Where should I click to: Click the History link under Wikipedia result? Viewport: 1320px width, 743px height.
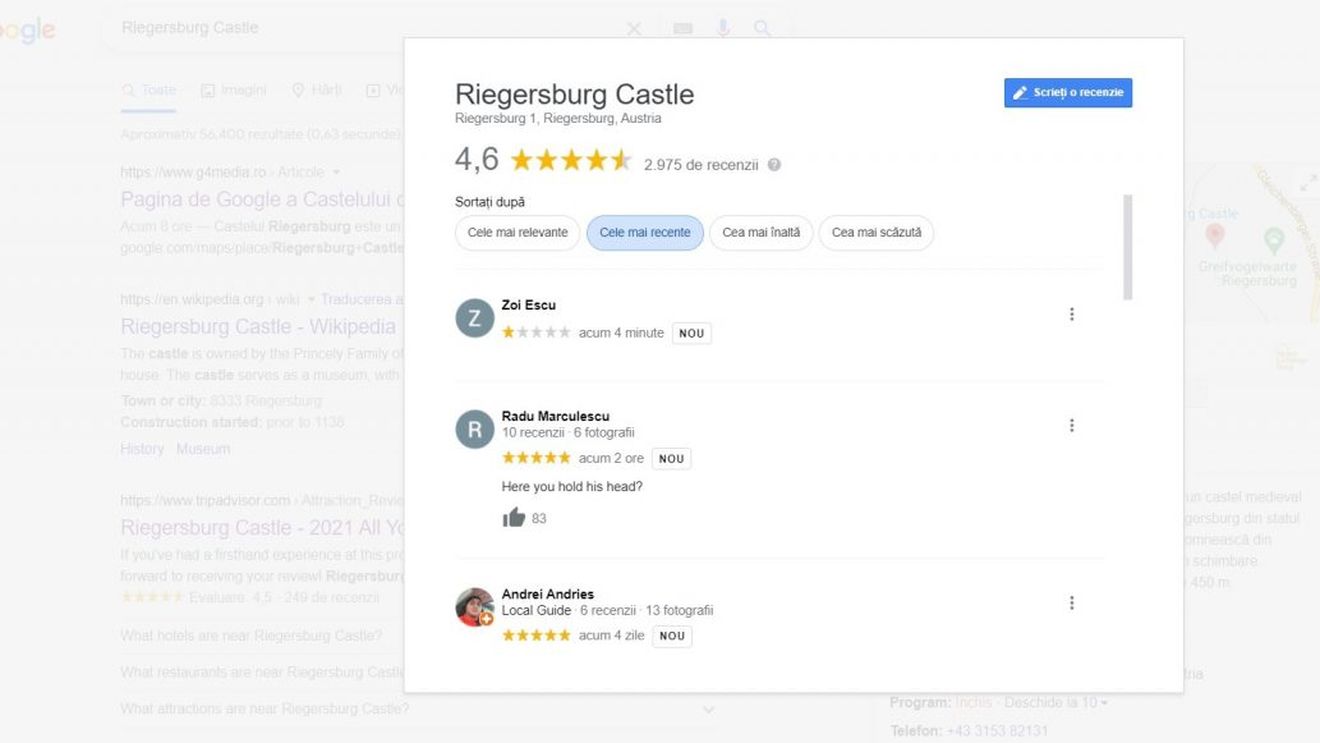pos(142,449)
